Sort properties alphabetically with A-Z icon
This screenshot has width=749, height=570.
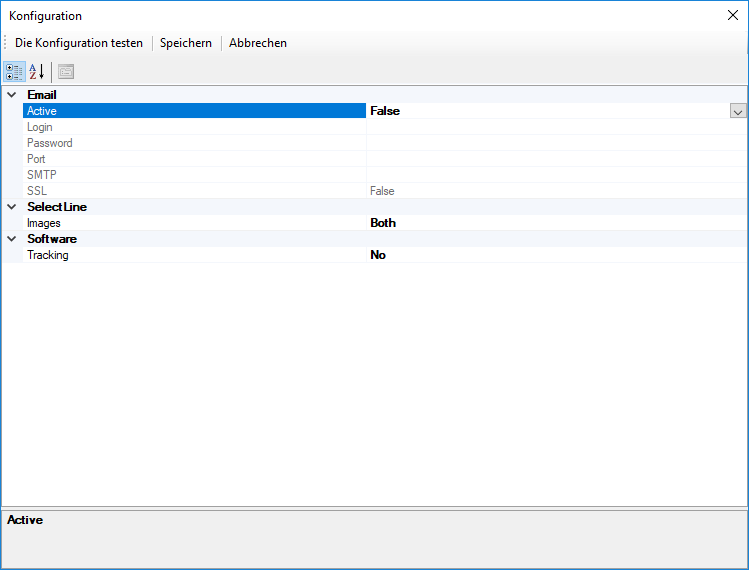[x=36, y=72]
